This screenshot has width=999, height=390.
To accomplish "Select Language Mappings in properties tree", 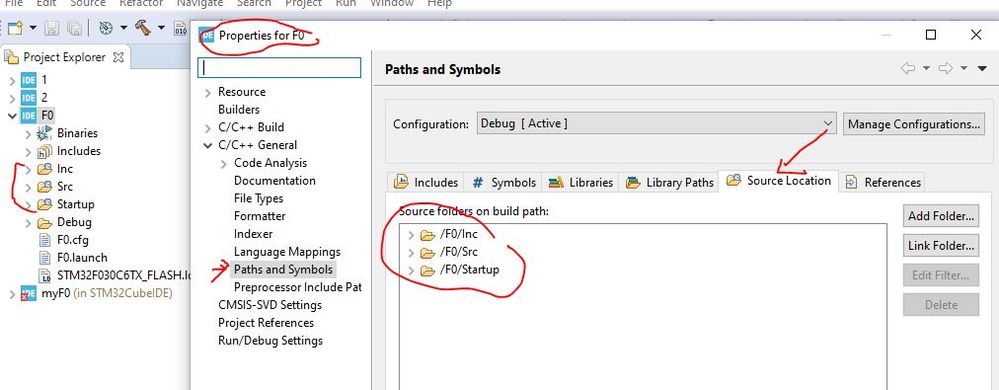I will [x=287, y=252].
